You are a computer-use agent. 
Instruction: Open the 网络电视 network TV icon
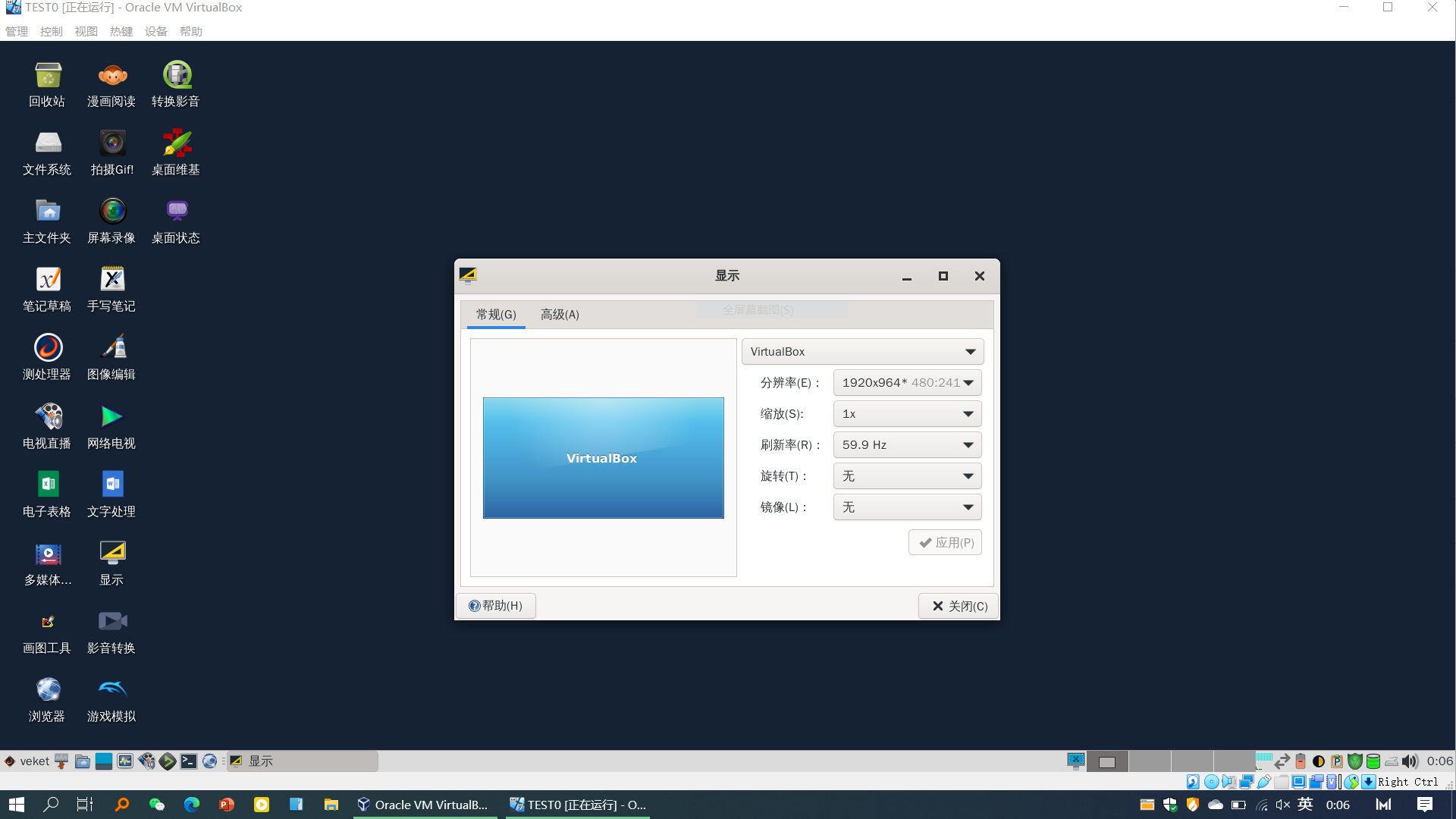tap(111, 426)
